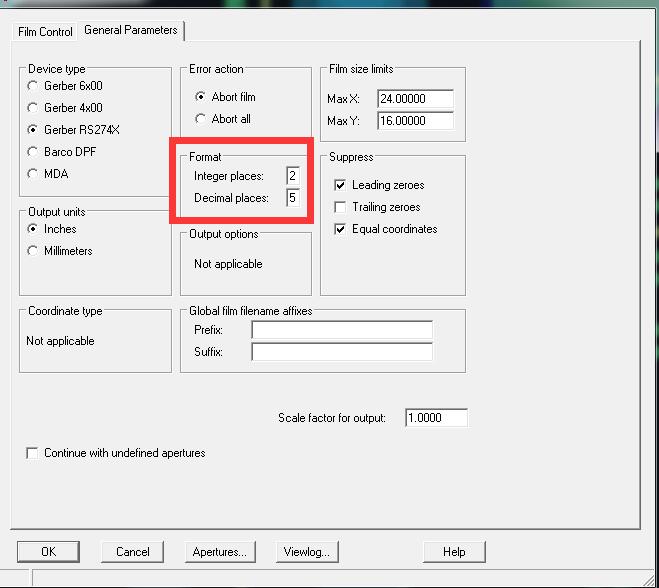Confirm settings with the OK button
Viewport: 659px width, 588px height.
pyautogui.click(x=48, y=552)
